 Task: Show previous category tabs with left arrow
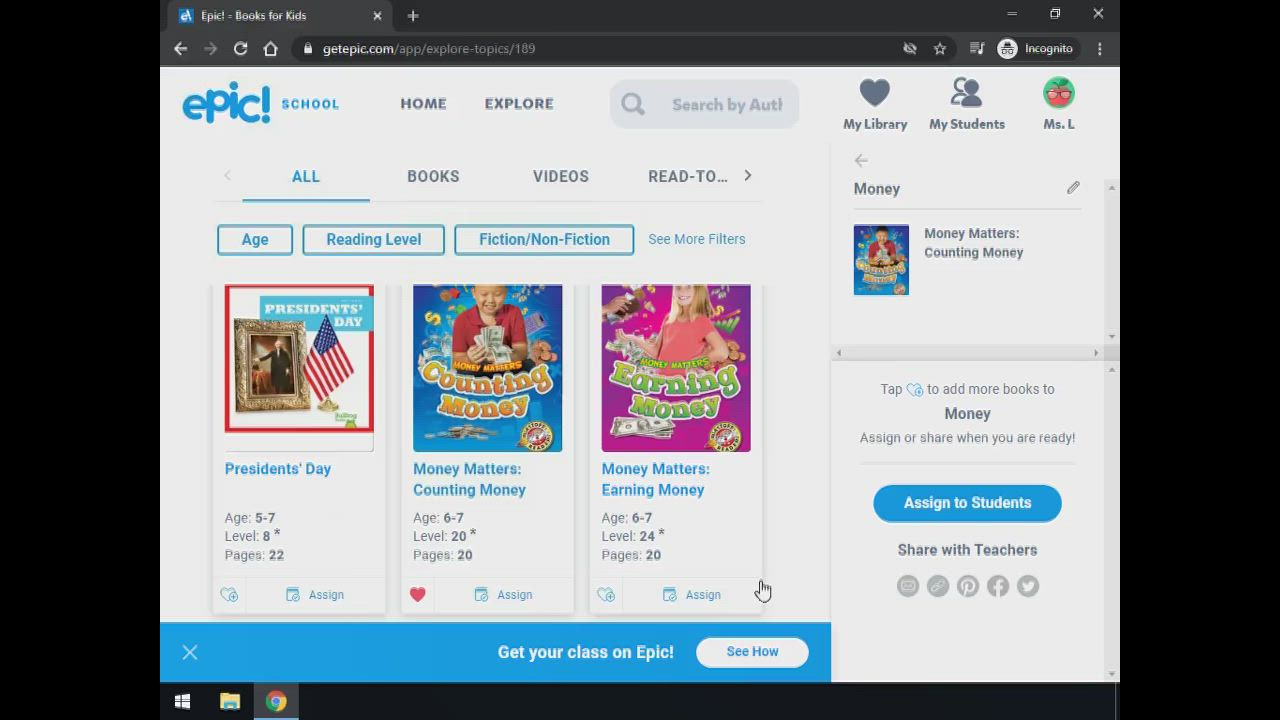tap(227, 176)
